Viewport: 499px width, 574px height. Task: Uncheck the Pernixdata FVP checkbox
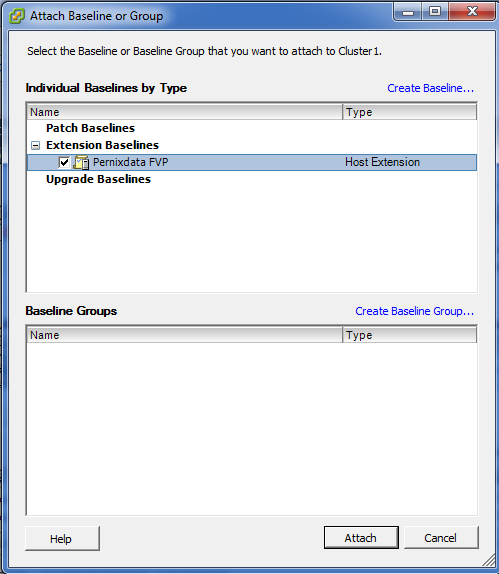point(64,162)
